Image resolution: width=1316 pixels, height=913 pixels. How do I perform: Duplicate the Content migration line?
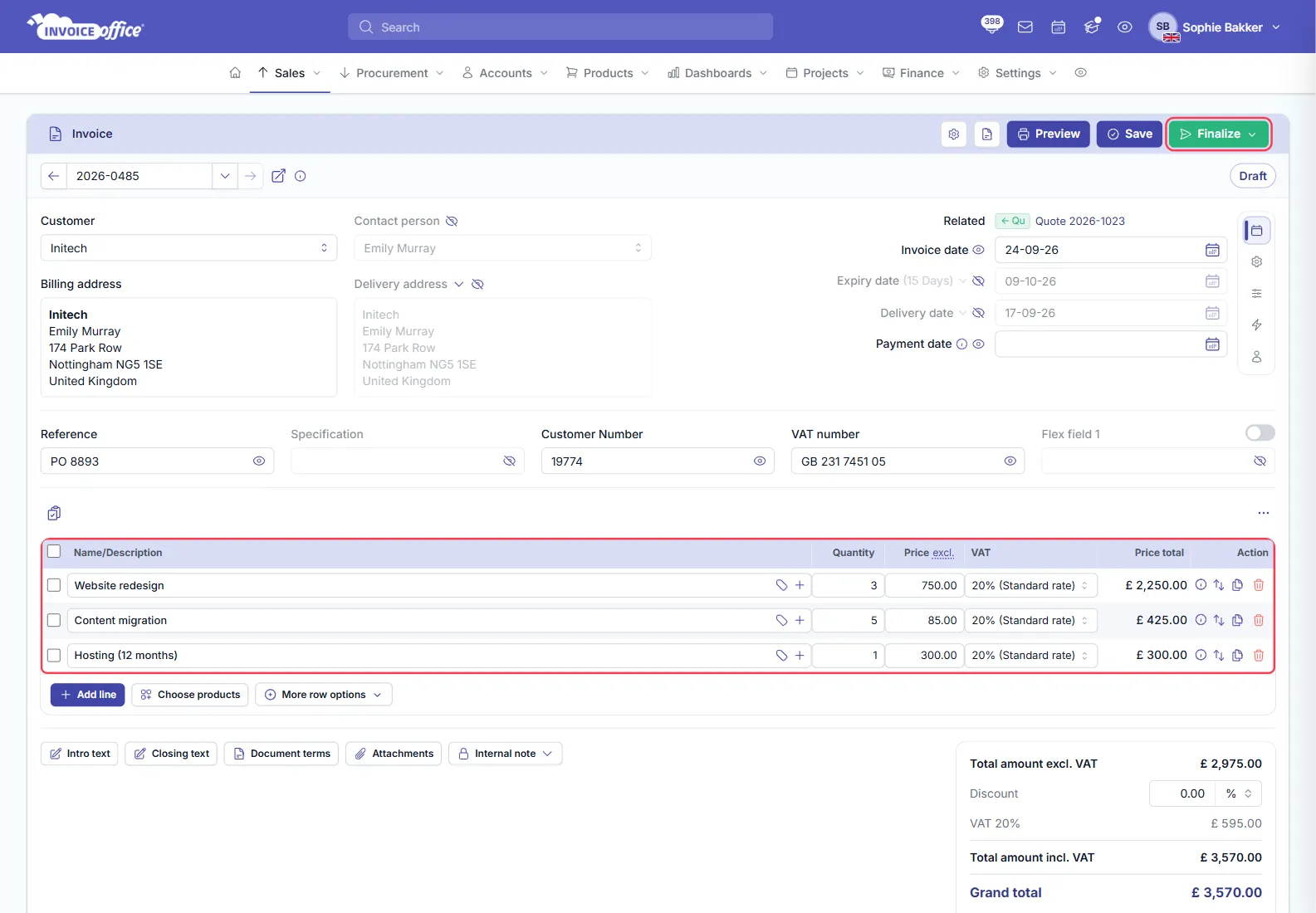point(1238,620)
